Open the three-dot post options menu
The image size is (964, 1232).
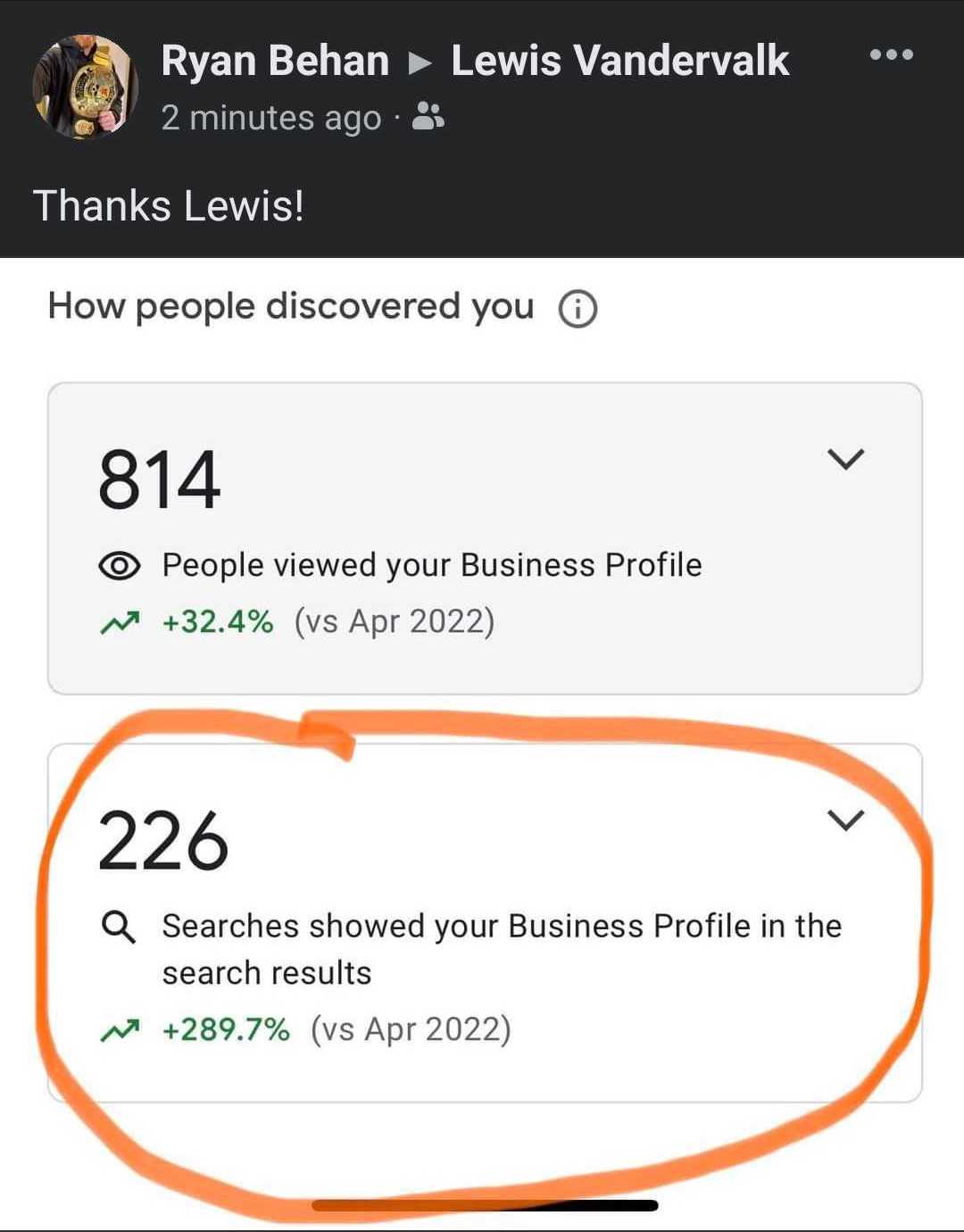[891, 55]
